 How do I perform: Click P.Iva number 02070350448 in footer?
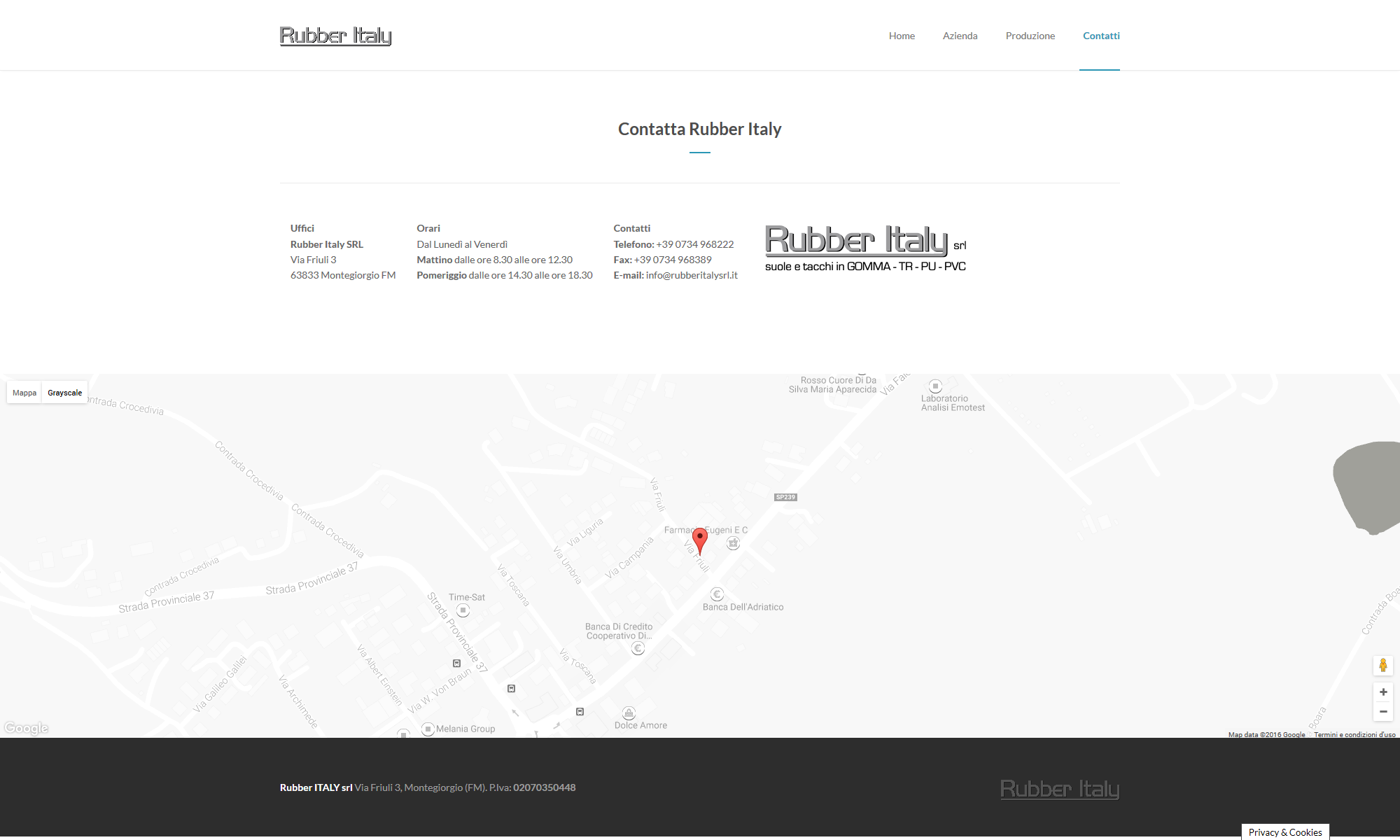(544, 787)
